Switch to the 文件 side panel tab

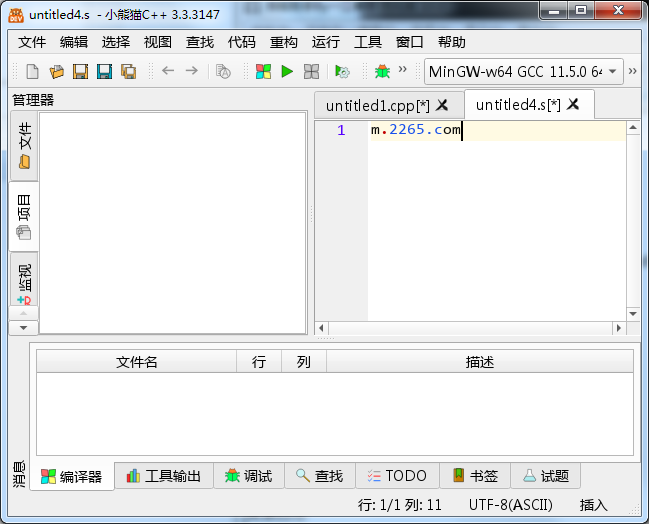tap(24, 146)
